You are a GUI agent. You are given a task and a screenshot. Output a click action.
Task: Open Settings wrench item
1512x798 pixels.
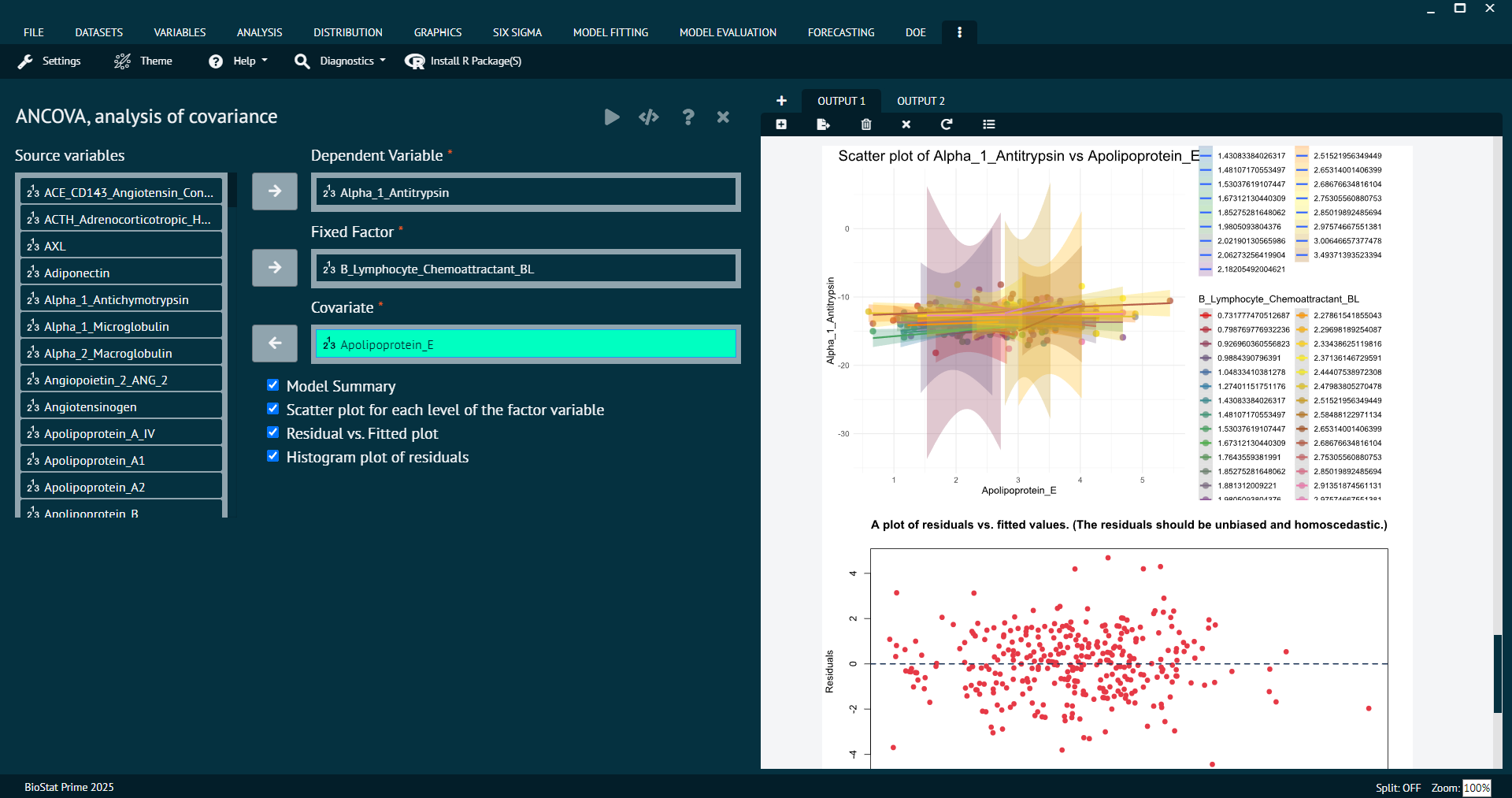(x=50, y=61)
